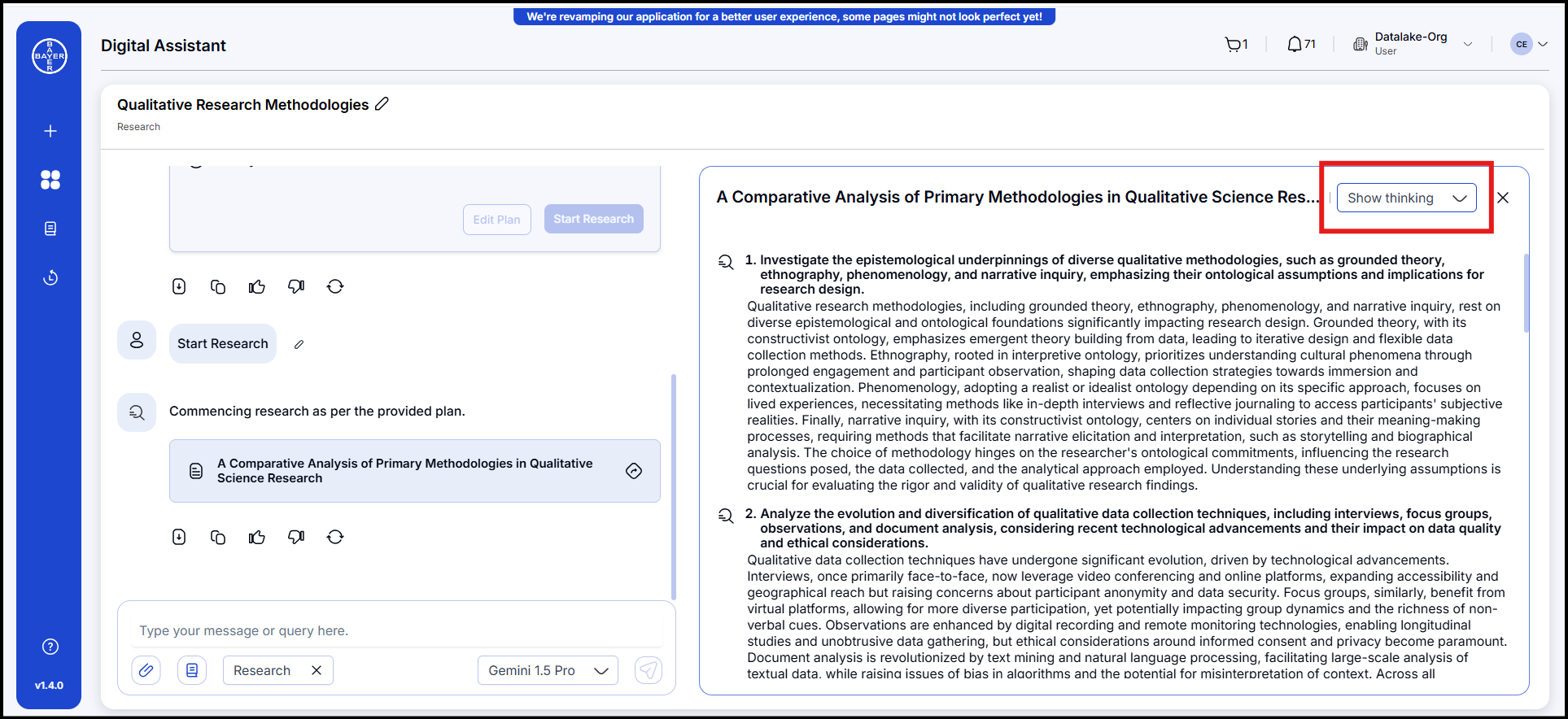Download the plan response above Start Research message
This screenshot has height=719, width=1568.
[x=179, y=286]
